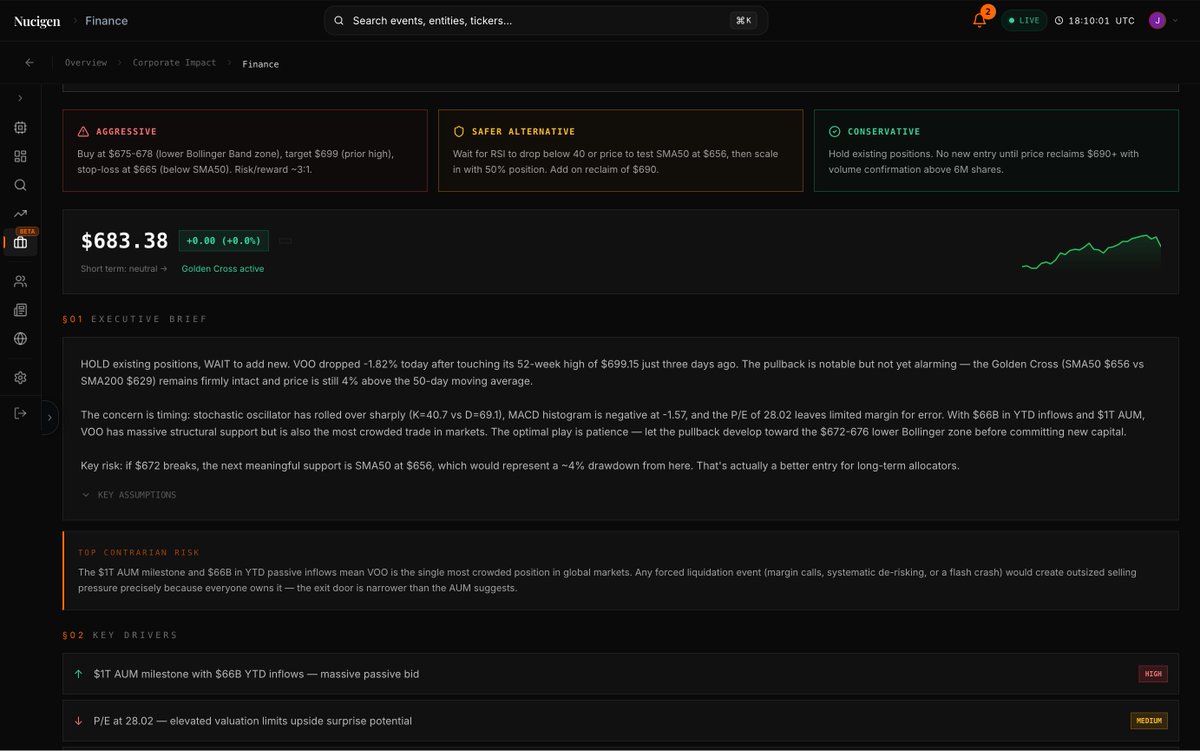Open the search events, entities, tickers field
This screenshot has height=751, width=1200.
pos(545,20)
